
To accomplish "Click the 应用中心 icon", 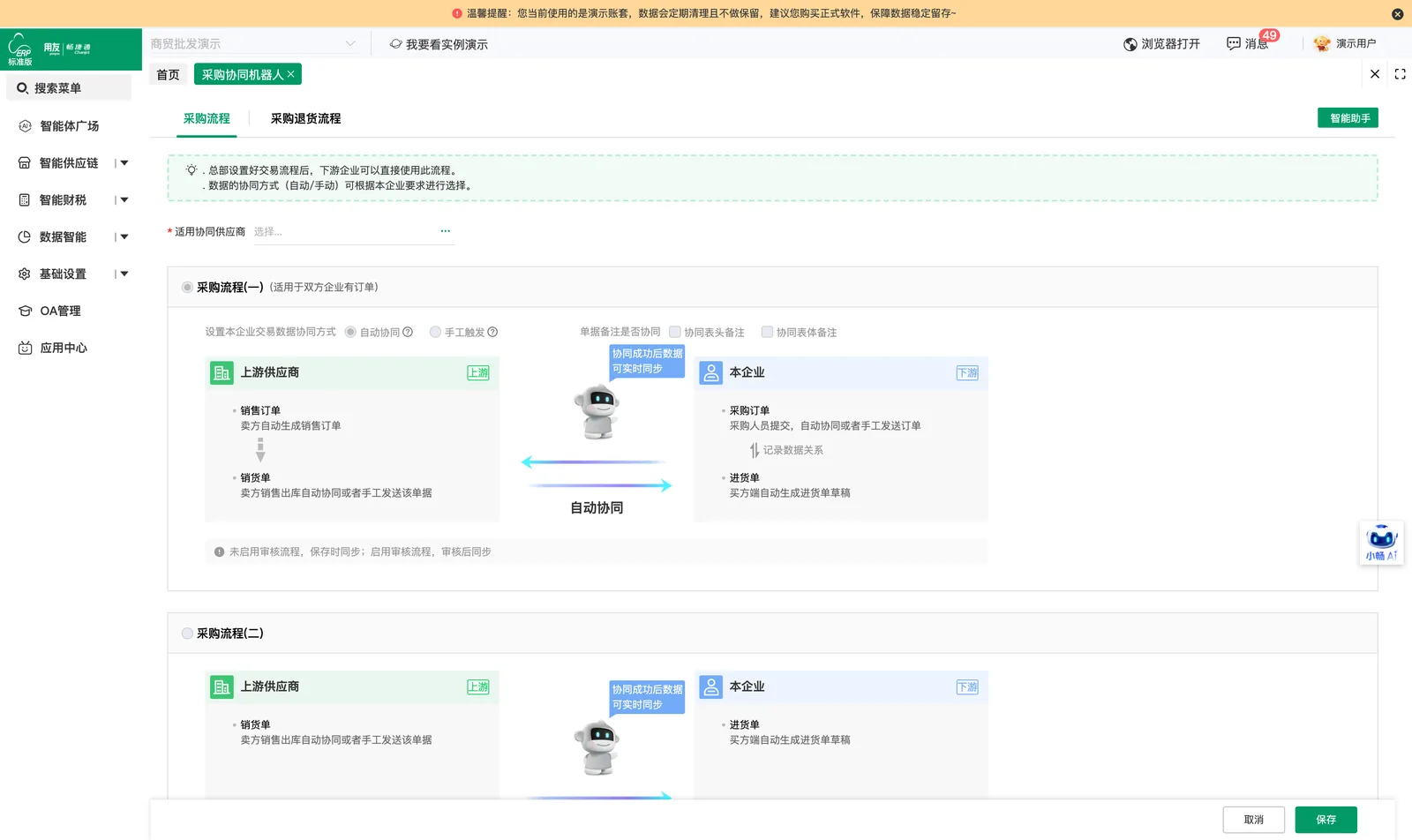I will 25,349.
